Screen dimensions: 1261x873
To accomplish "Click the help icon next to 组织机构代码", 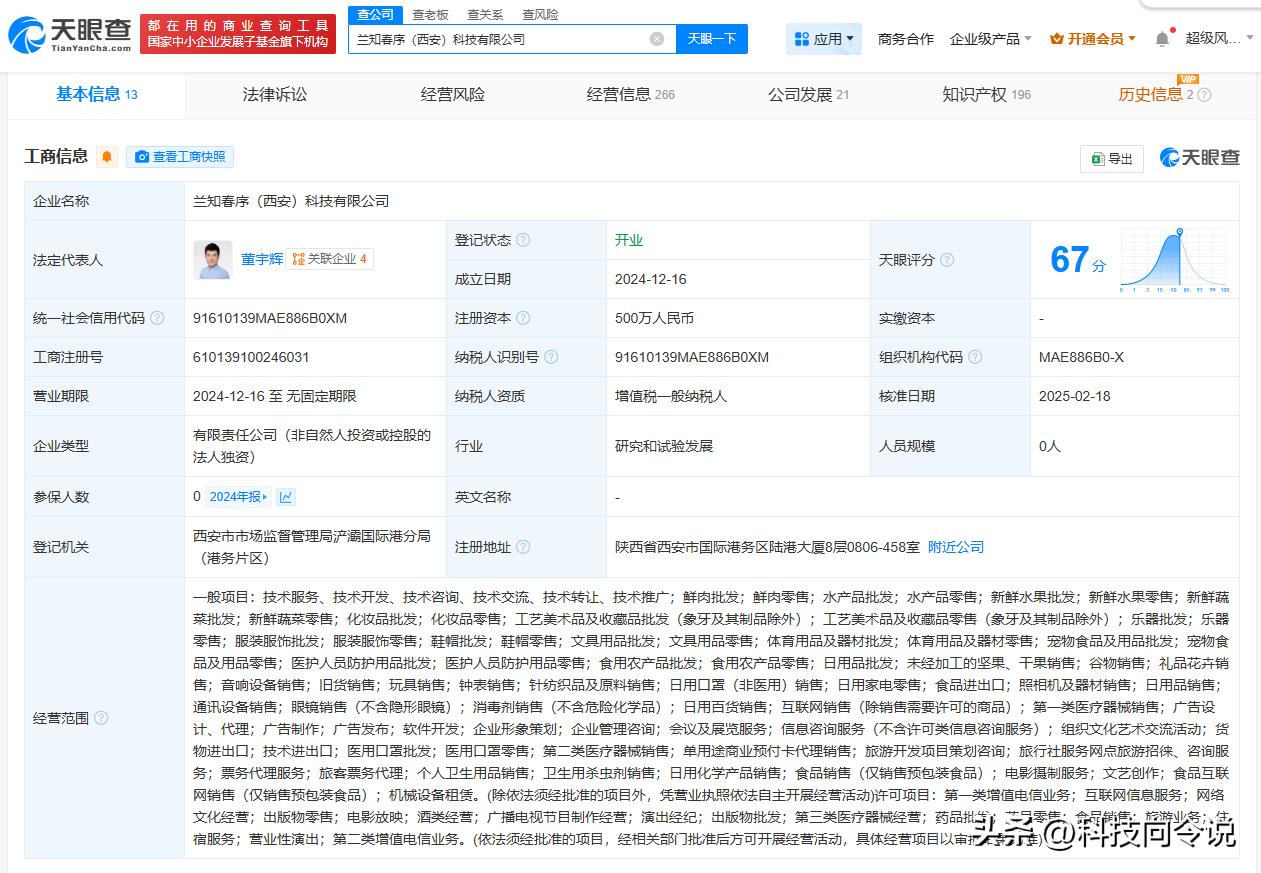I will [x=975, y=357].
